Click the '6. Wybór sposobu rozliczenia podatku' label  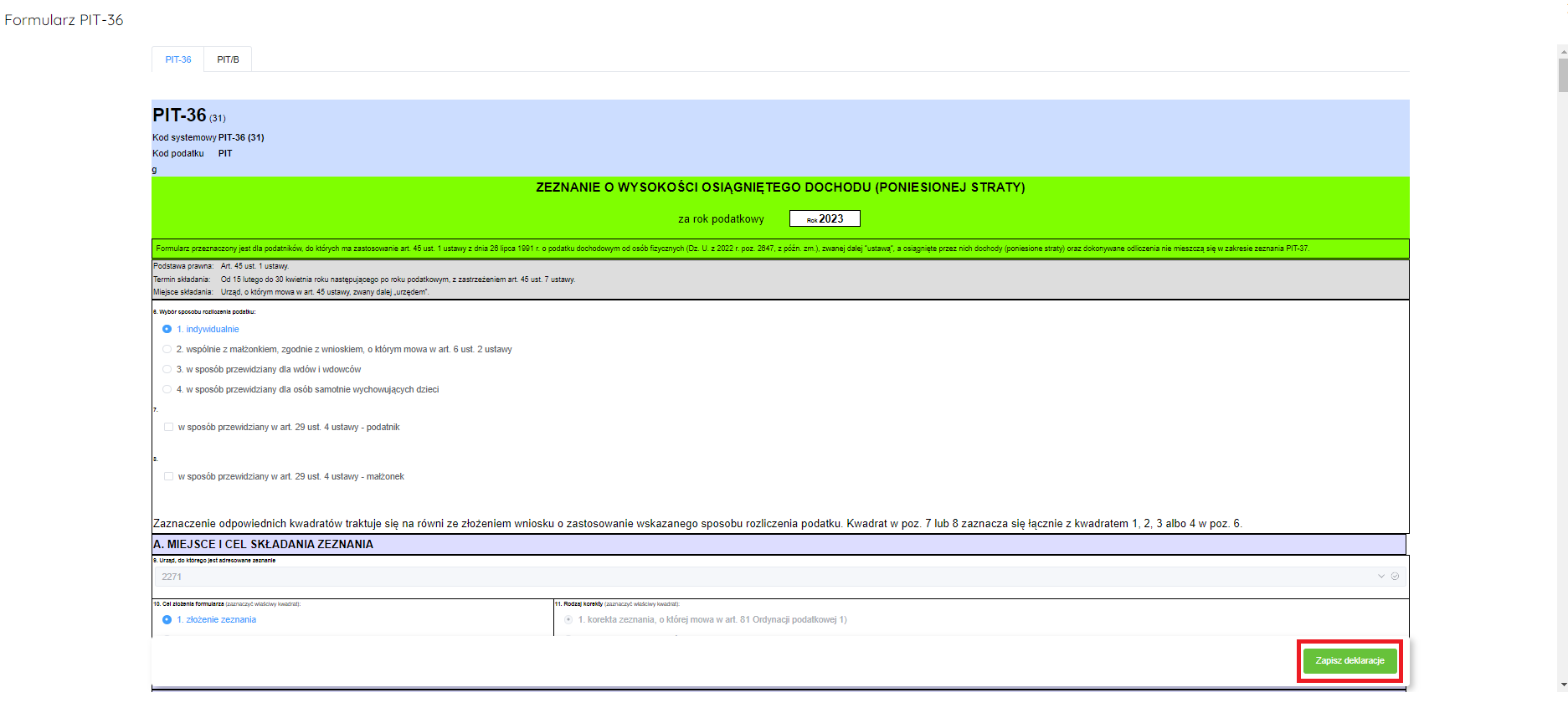click(x=204, y=311)
